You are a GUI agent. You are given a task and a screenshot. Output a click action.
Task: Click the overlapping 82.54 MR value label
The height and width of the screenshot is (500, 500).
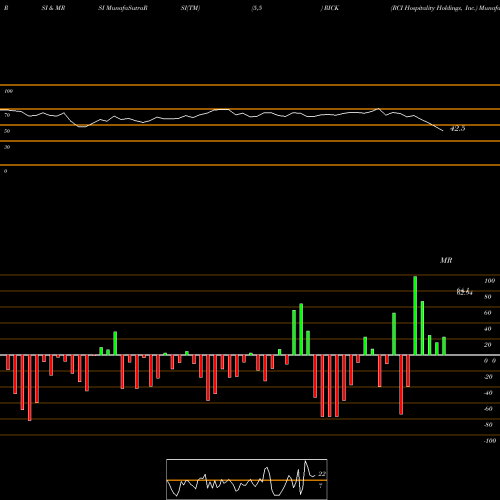465,292
